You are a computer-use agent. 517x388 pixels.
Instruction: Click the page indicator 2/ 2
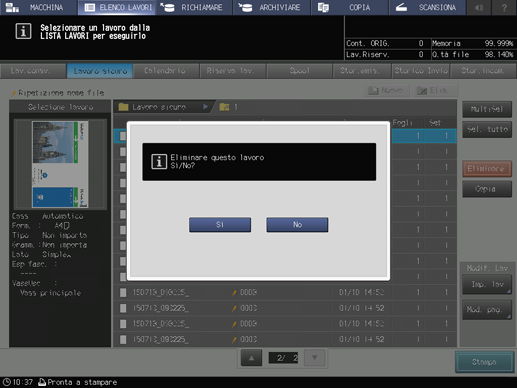[x=283, y=358]
